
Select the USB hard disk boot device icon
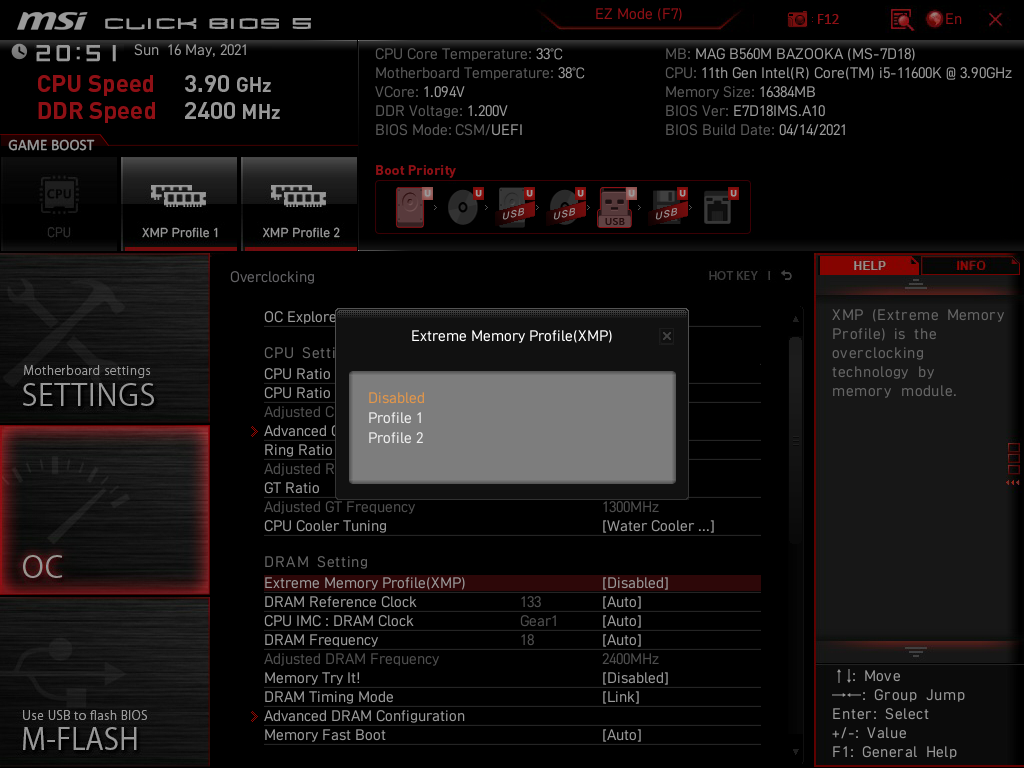click(x=515, y=207)
